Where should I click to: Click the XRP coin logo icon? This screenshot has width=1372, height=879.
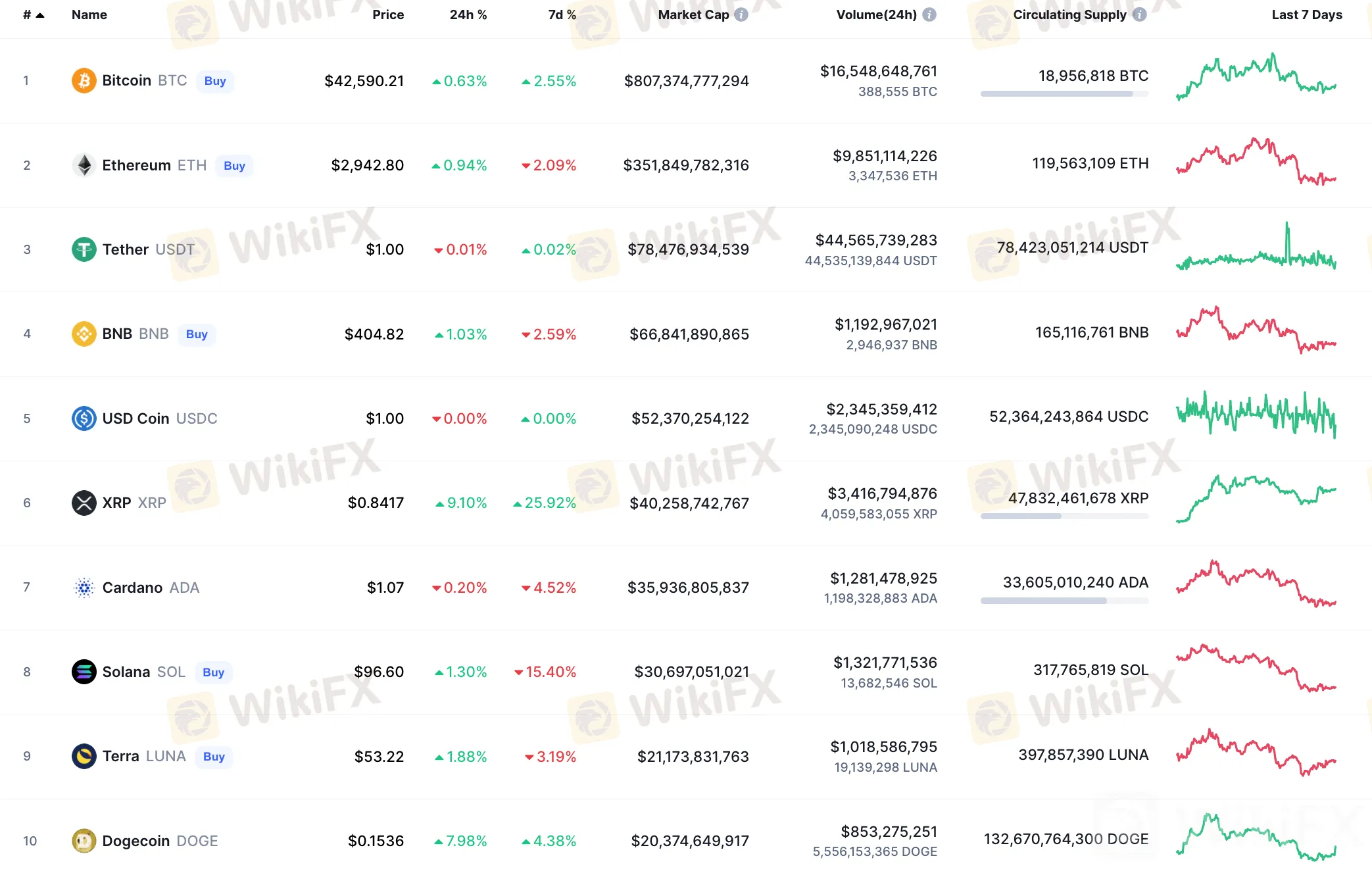(x=84, y=503)
